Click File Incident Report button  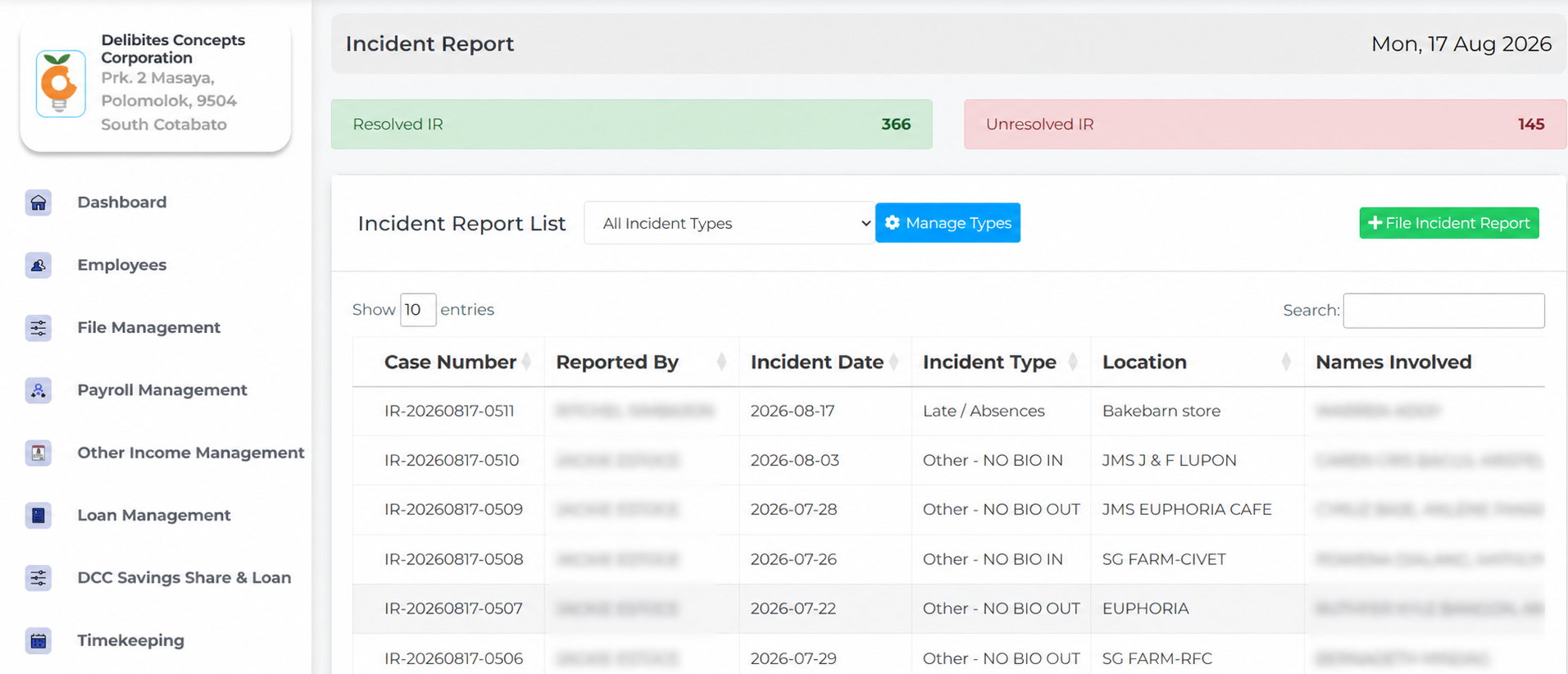1449,223
